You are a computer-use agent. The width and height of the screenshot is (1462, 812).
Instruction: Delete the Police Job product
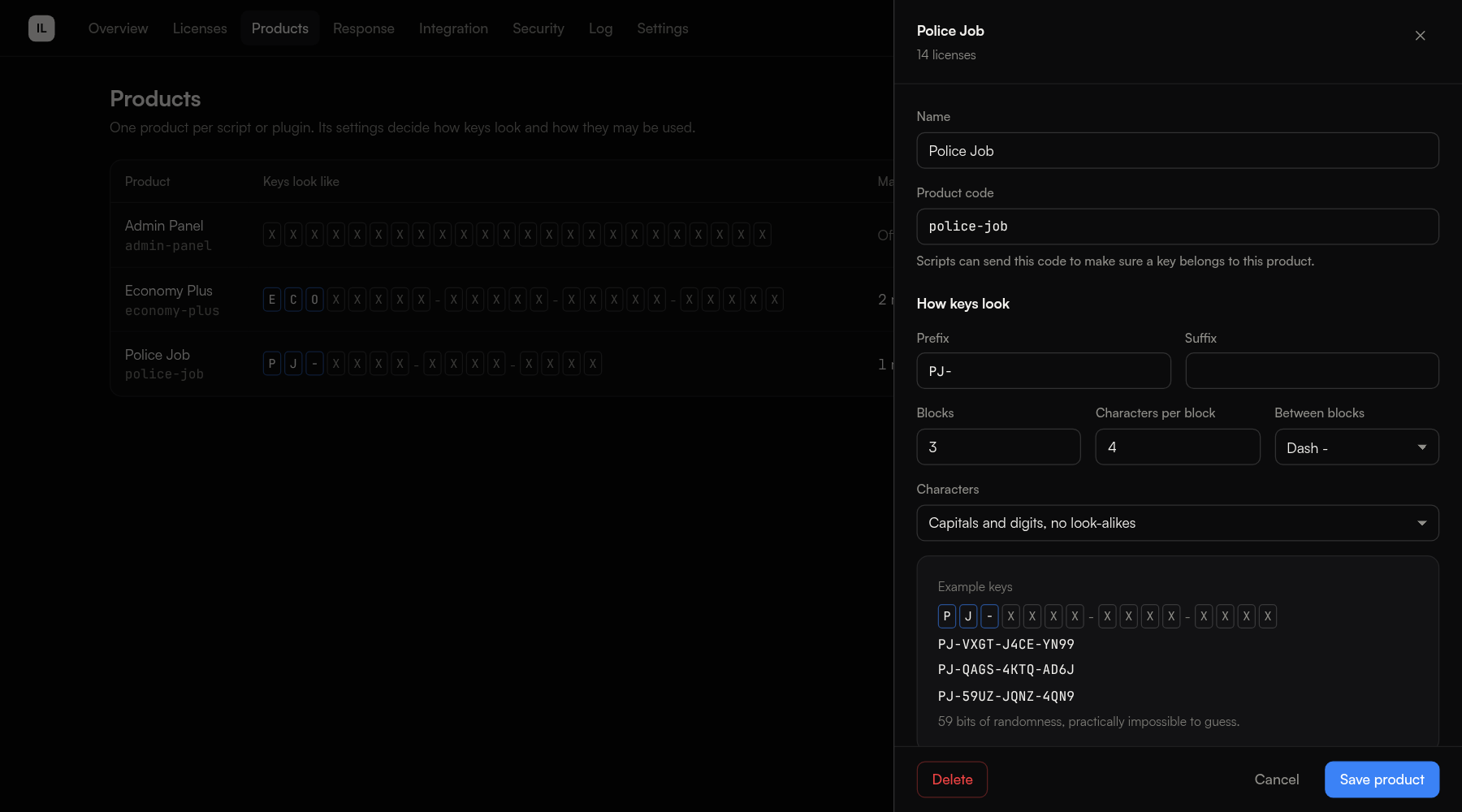pos(952,780)
